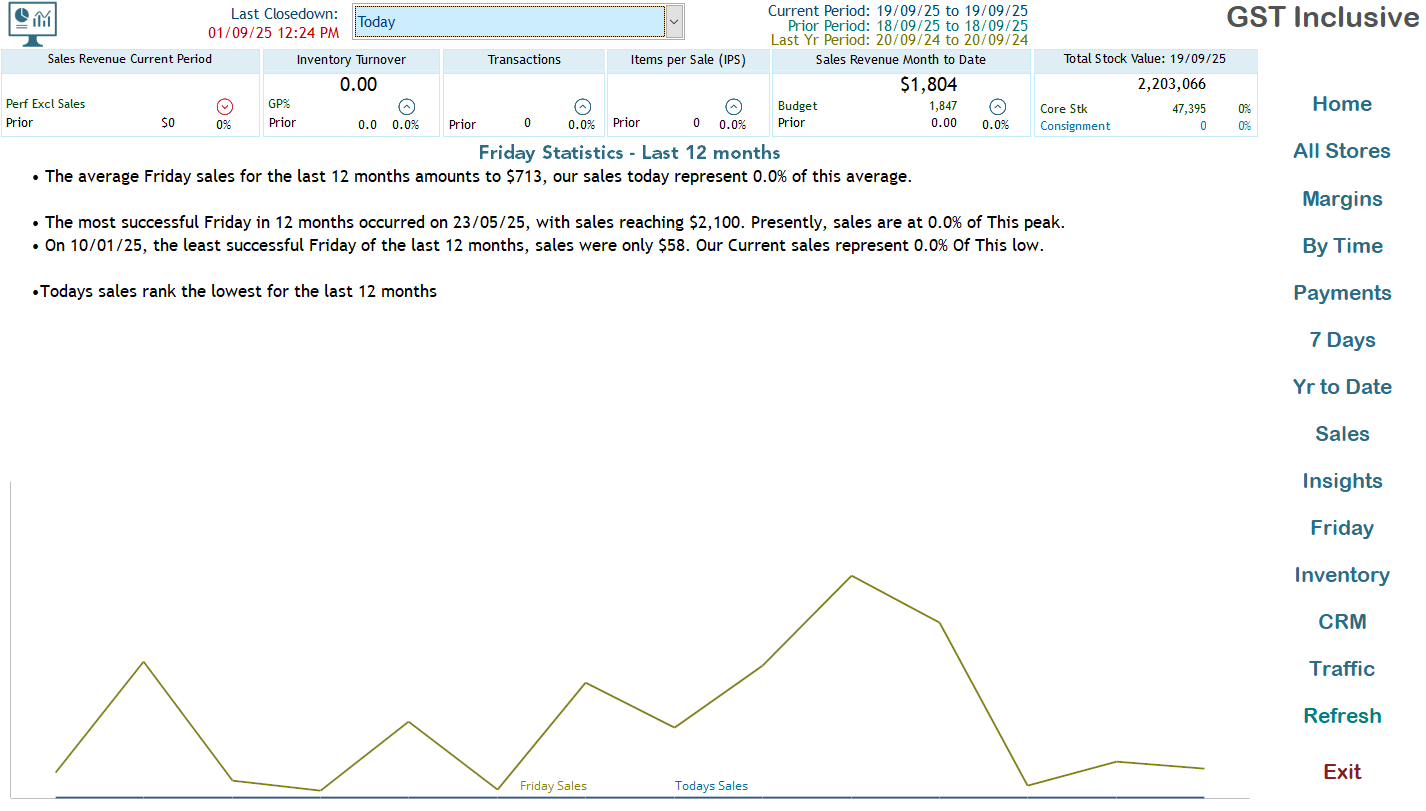Image resolution: width=1426 pixels, height=811 pixels.
Task: Click the up-arrow indicator in Items per Sale
Action: [x=733, y=106]
